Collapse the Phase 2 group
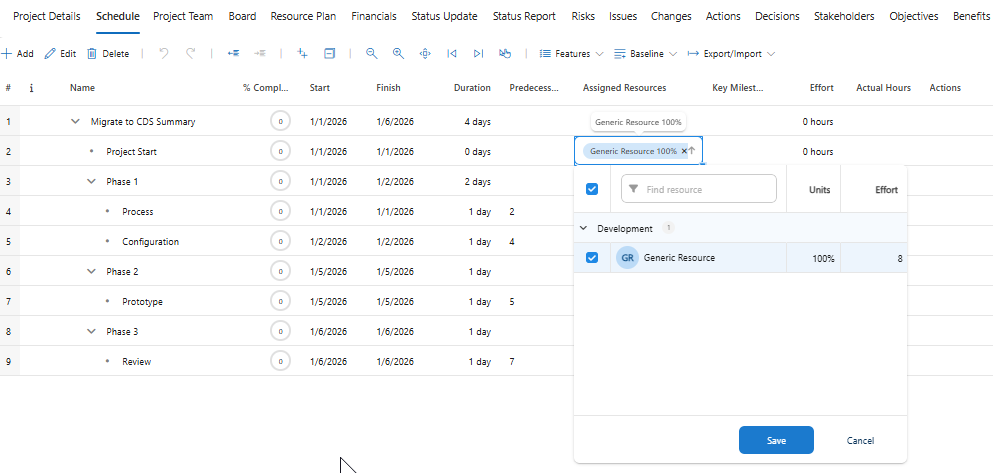 click(91, 272)
